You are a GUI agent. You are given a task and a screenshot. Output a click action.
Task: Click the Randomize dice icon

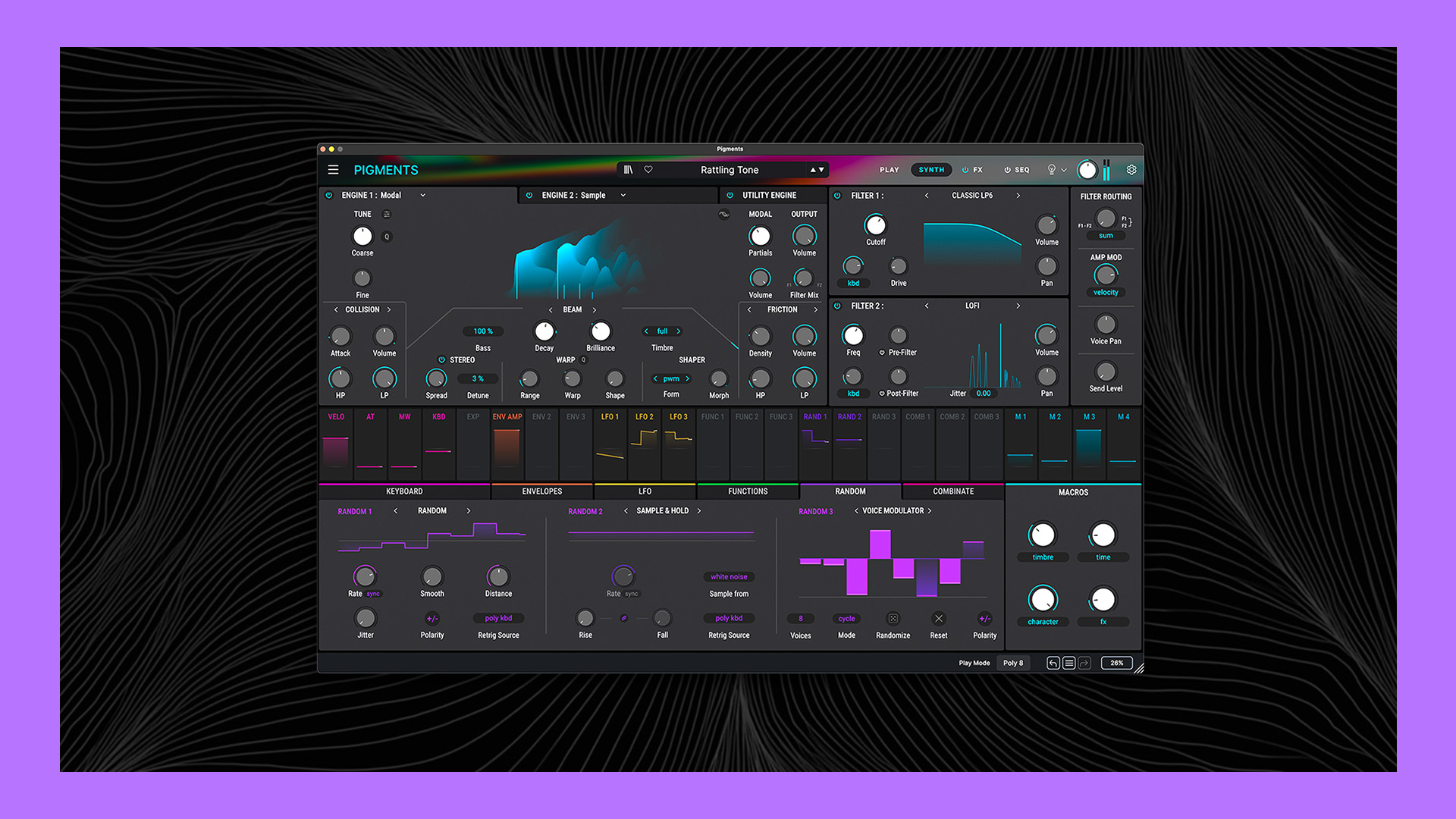(x=893, y=619)
